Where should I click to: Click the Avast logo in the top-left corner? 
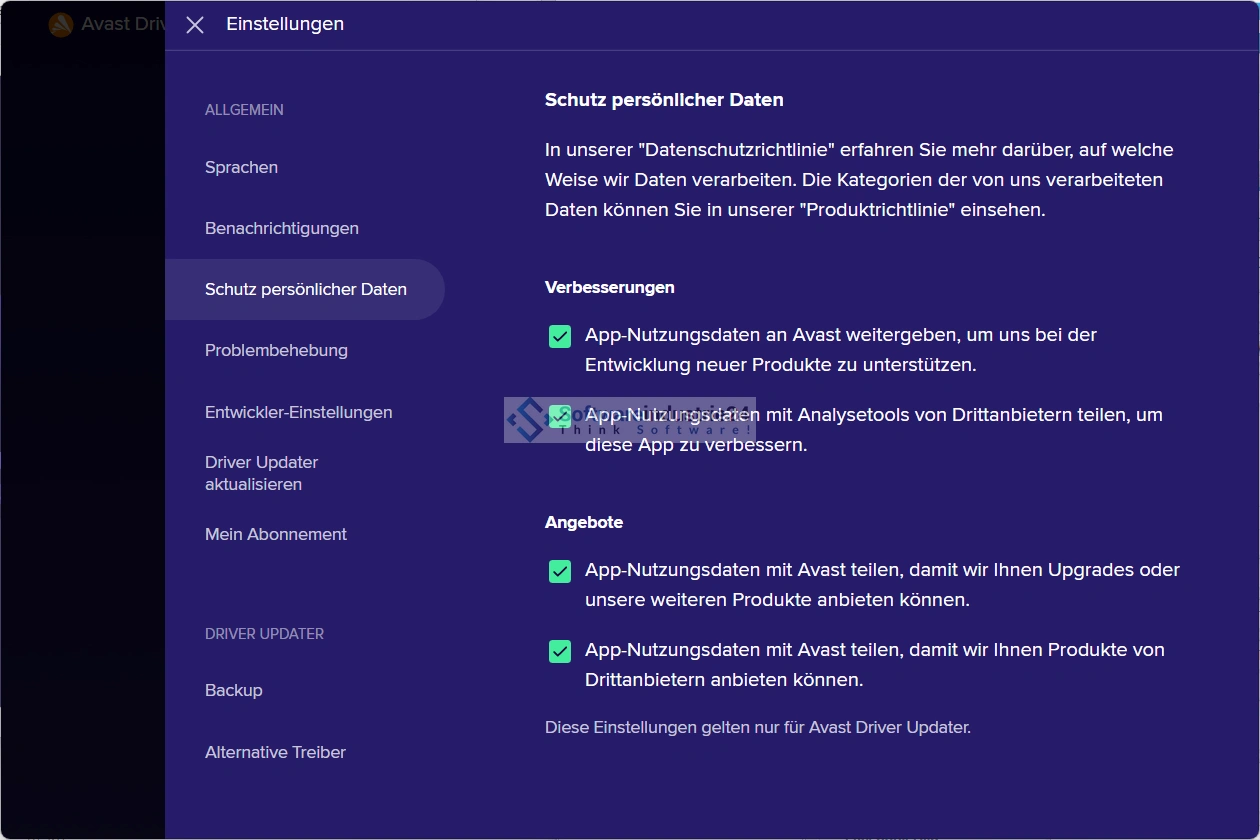pyautogui.click(x=61, y=25)
